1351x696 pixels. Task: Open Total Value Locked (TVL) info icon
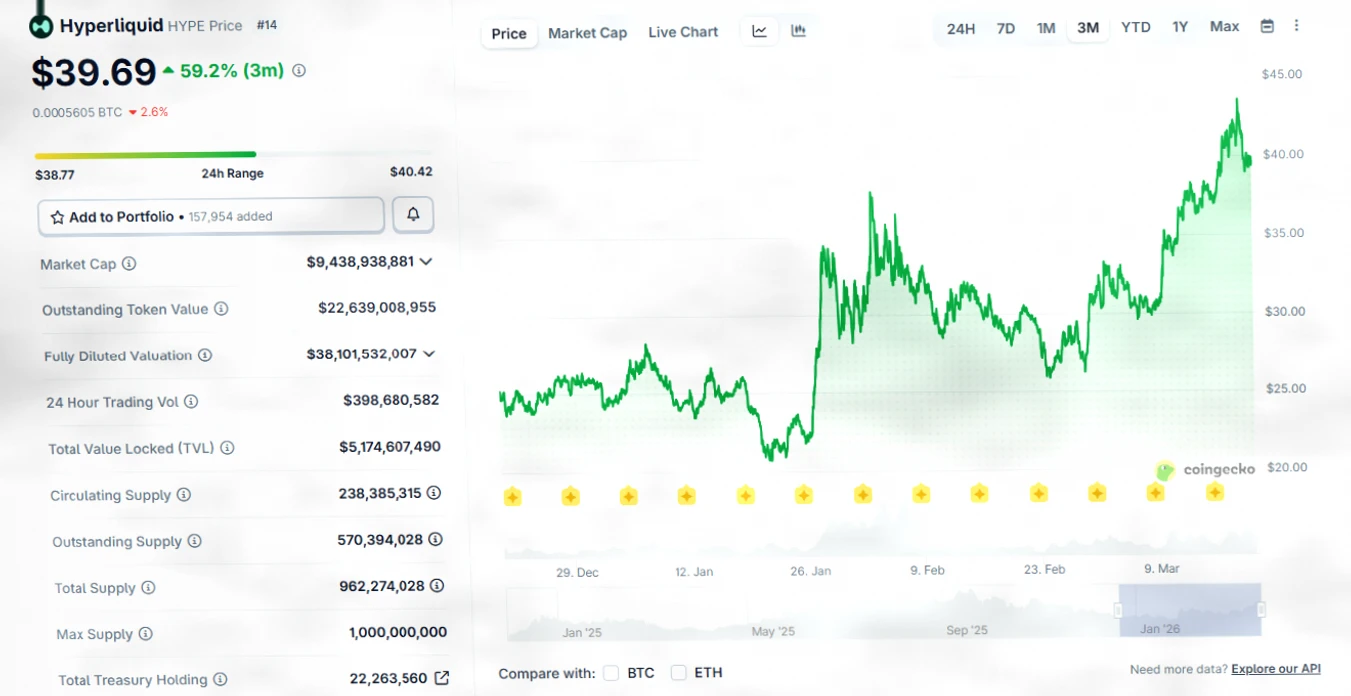[x=227, y=448]
